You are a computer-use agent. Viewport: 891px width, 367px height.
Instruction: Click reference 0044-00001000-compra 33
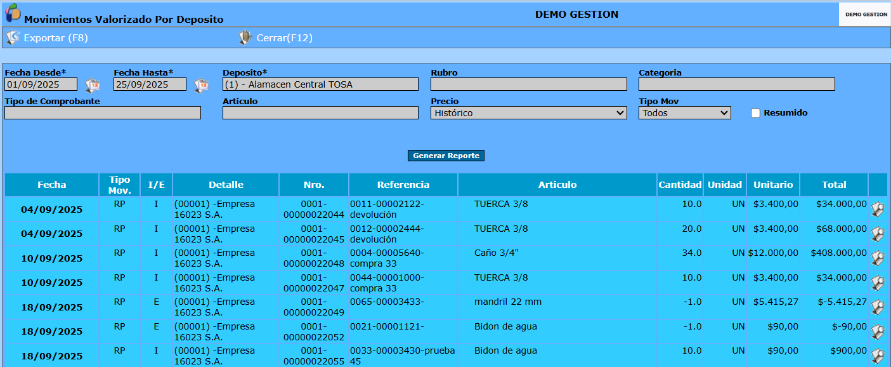tap(387, 282)
